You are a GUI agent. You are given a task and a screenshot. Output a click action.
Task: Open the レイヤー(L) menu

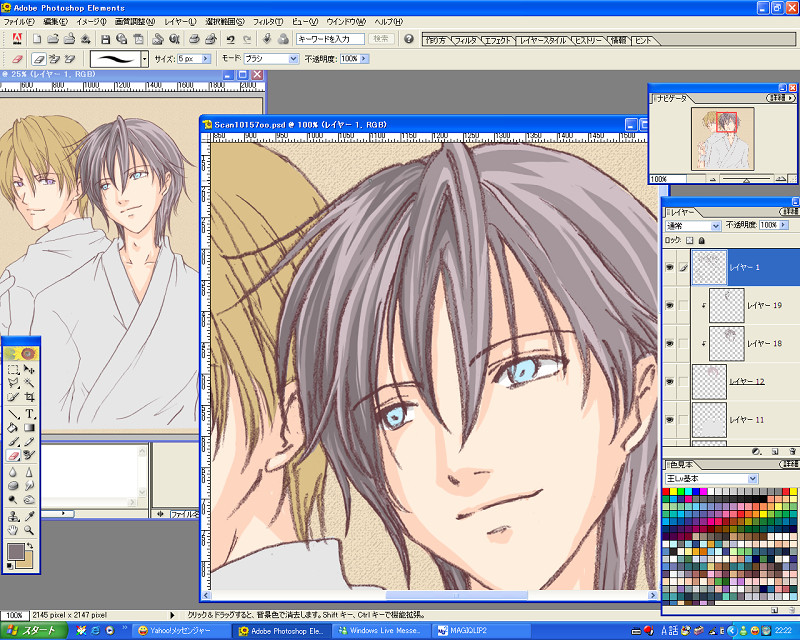tap(180, 22)
